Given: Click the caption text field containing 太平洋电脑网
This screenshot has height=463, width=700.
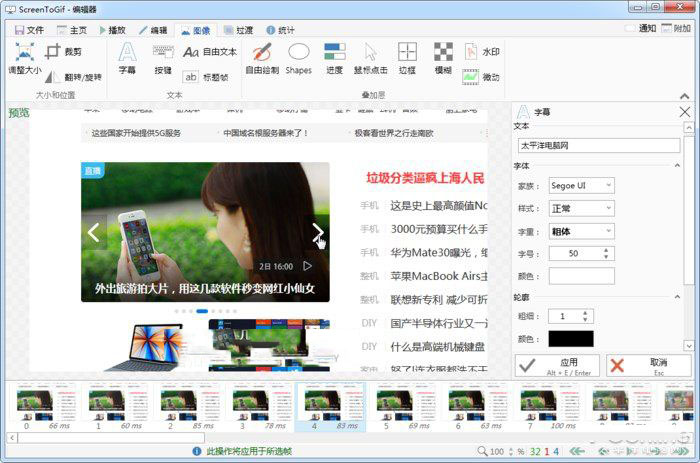Looking at the screenshot, I should tap(599, 146).
